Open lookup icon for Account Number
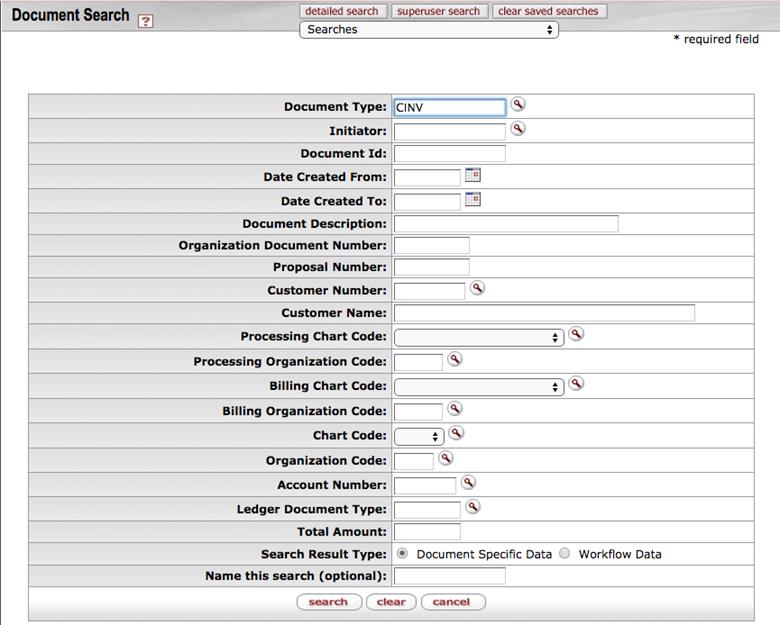This screenshot has width=780, height=625. [468, 483]
